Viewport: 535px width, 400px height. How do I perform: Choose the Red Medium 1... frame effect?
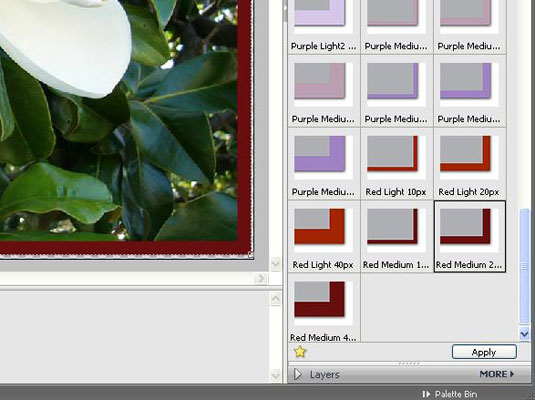click(396, 236)
